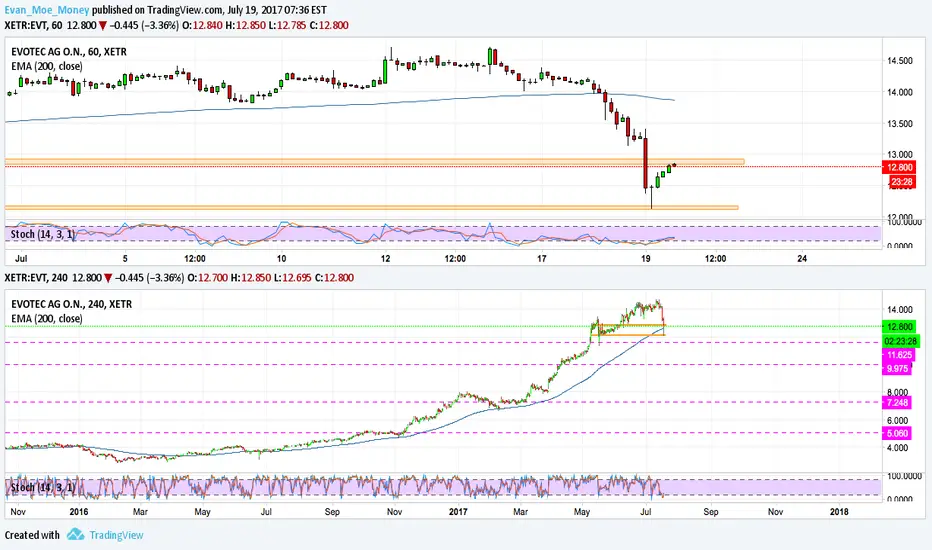Click the green 02:23:28 countdown label

pyautogui.click(x=900, y=341)
